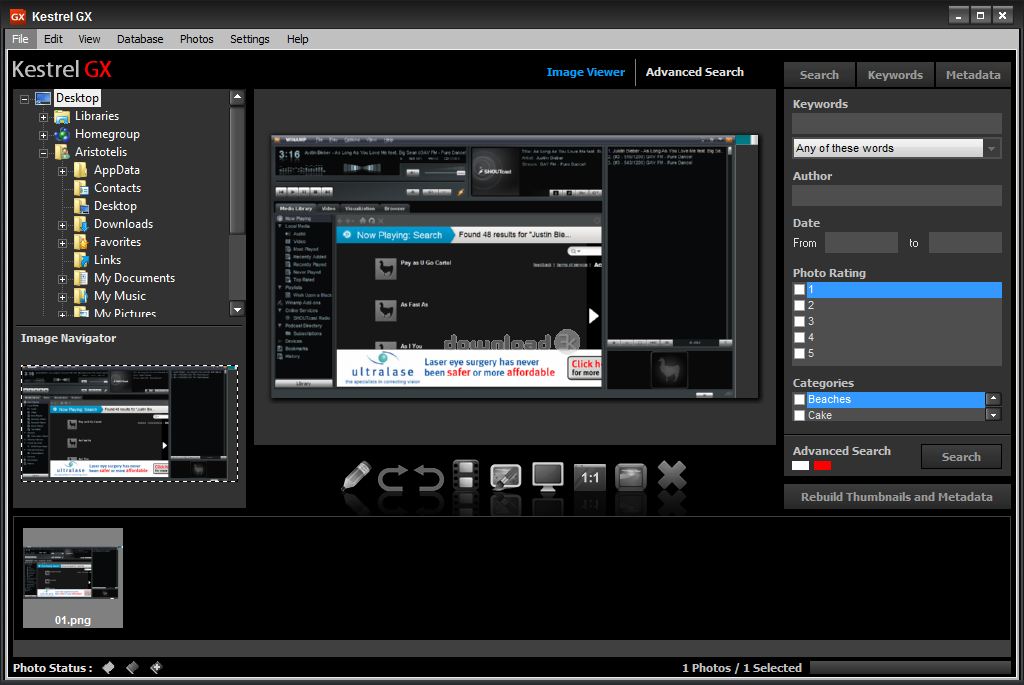Check the Cake category checkbox
The width and height of the screenshot is (1024, 685).
799,415
